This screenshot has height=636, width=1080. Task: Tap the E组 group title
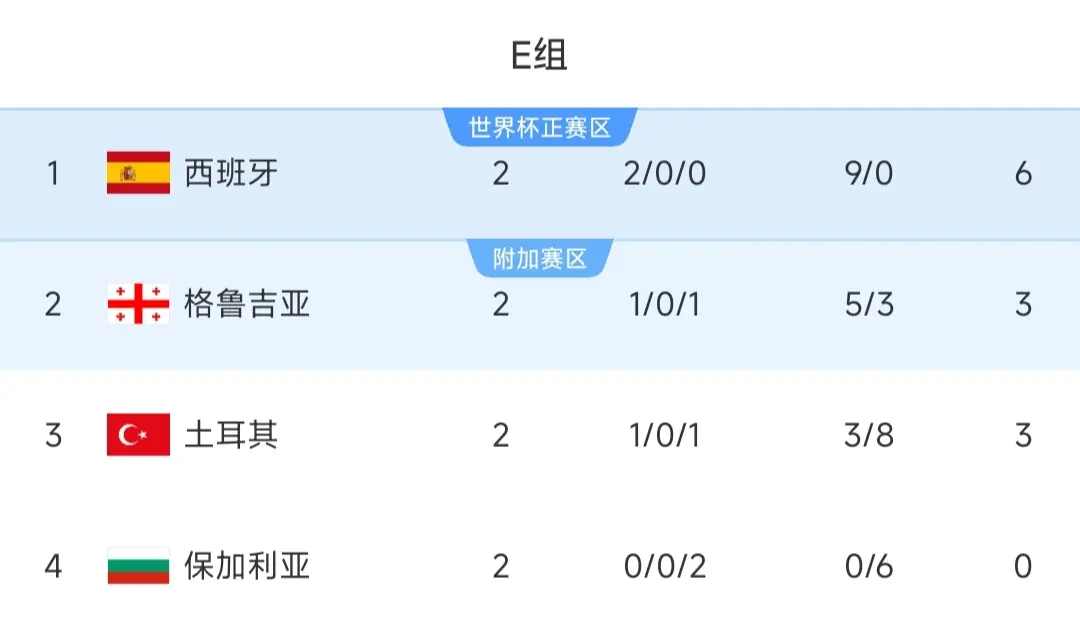pos(539,55)
